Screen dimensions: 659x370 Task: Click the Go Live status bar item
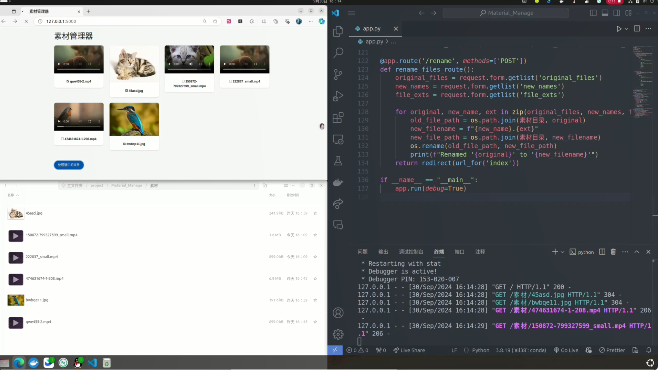[x=566, y=350]
